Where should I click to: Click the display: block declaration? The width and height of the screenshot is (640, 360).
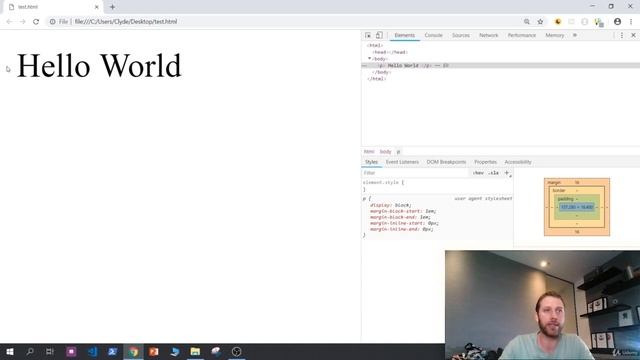(391, 205)
